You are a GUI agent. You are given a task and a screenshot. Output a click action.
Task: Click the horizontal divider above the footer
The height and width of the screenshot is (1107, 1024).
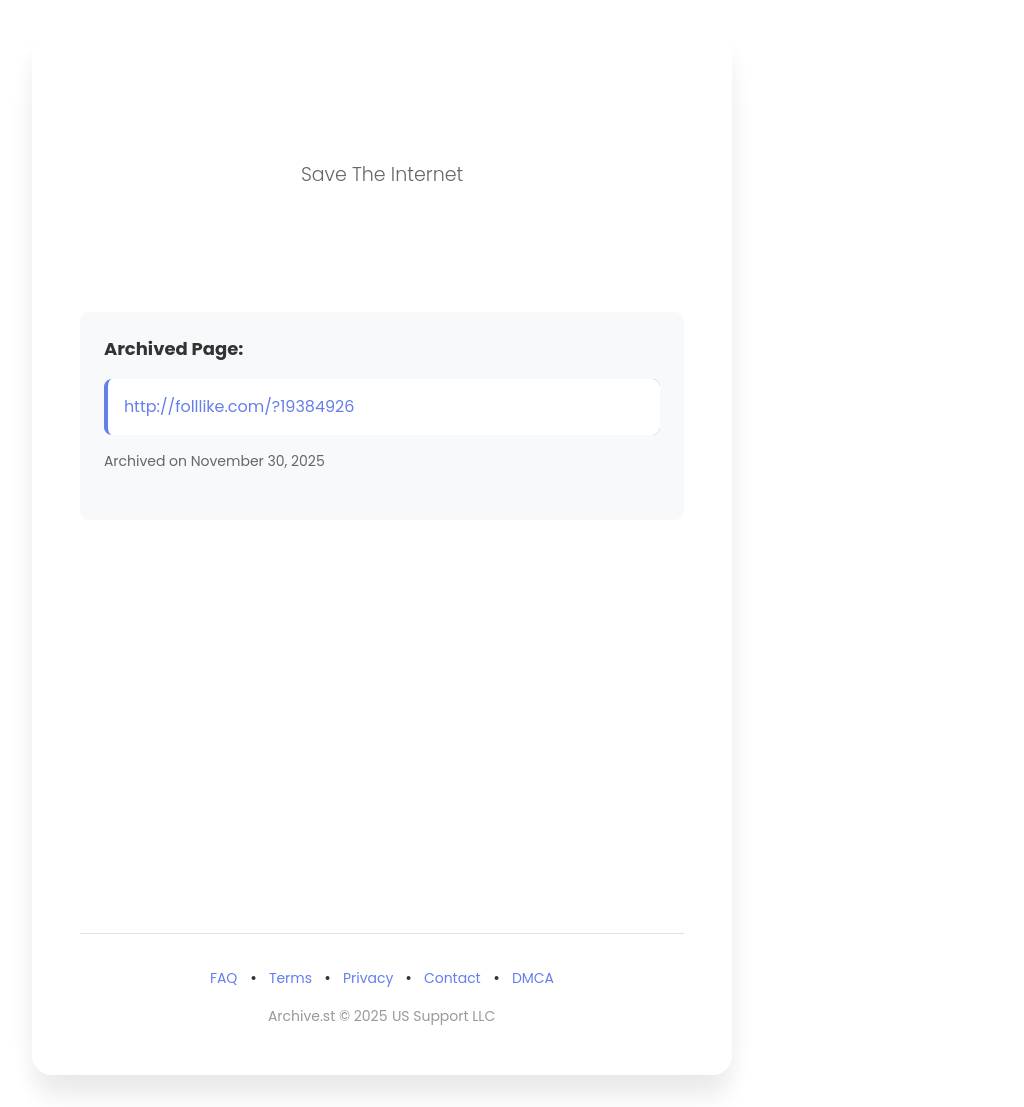point(382,933)
